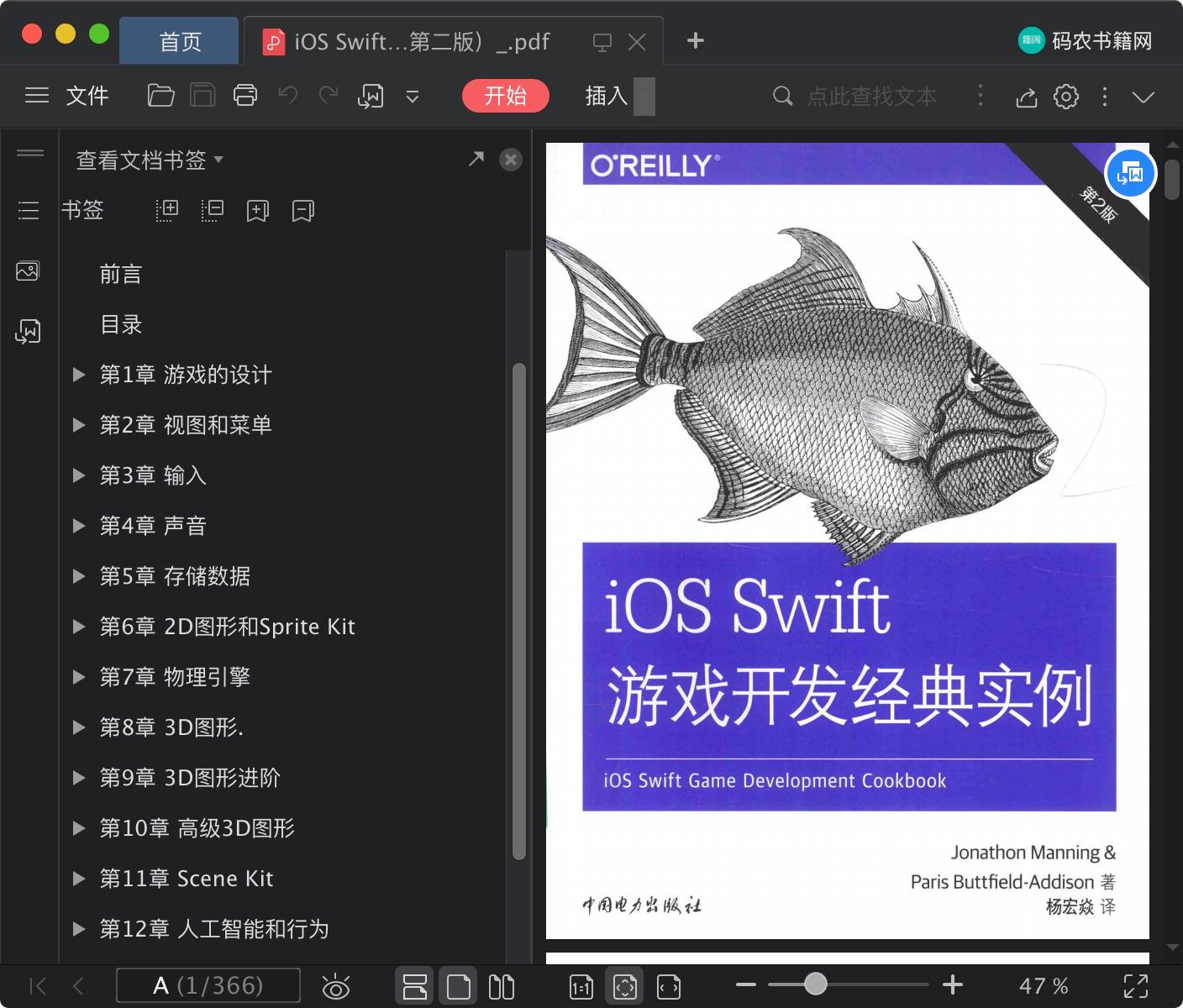Screen dimensions: 1183x1008
Task: Switch to the 首页 tab
Action: tap(180, 41)
